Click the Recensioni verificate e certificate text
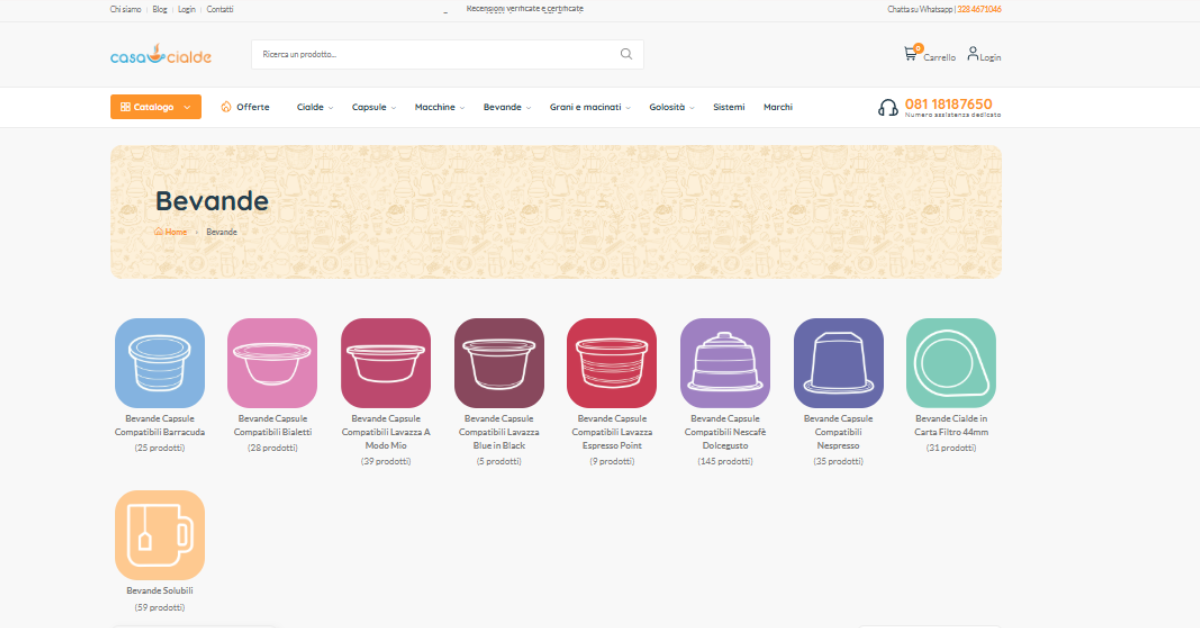Viewport: 1200px width, 628px height. (x=525, y=8)
